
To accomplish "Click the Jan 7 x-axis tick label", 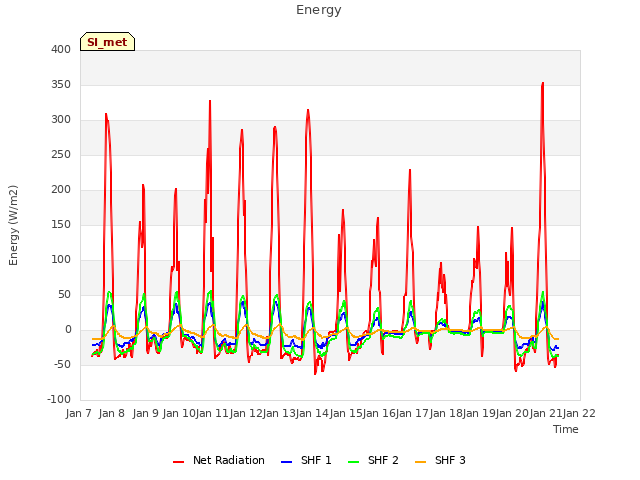I will pos(79,413).
